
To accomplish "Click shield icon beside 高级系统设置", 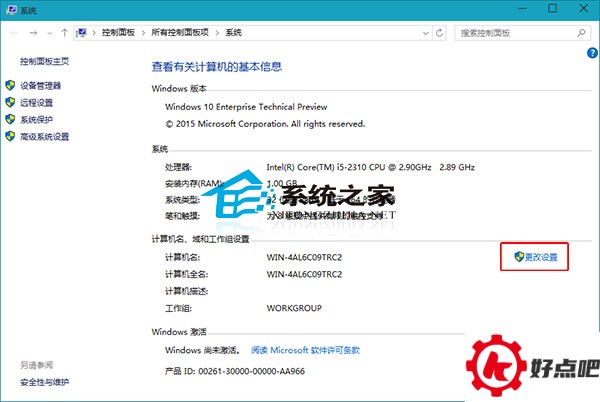I will 10,136.
